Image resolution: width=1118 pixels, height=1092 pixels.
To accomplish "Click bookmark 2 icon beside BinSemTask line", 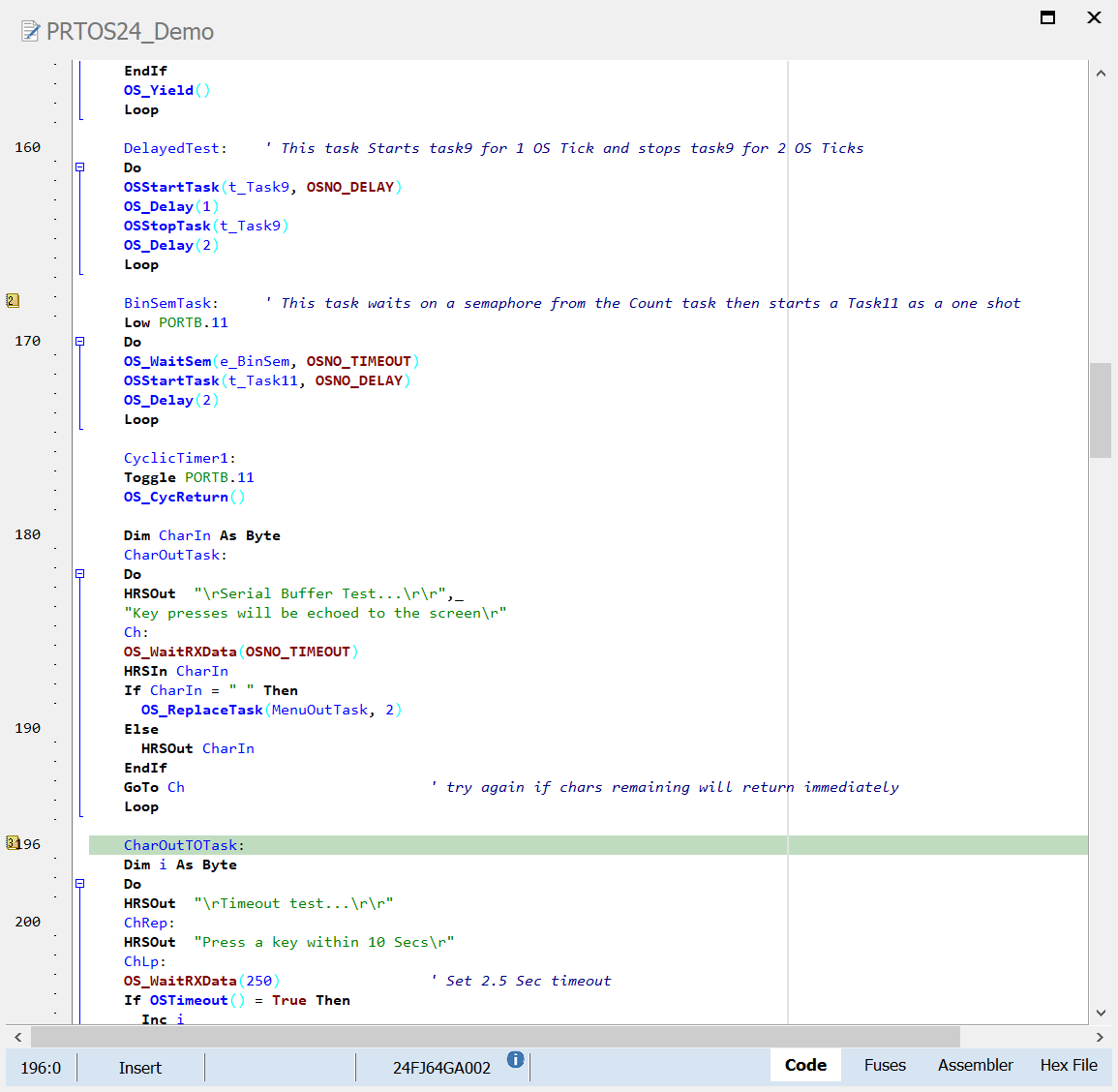I will pyautogui.click(x=13, y=301).
